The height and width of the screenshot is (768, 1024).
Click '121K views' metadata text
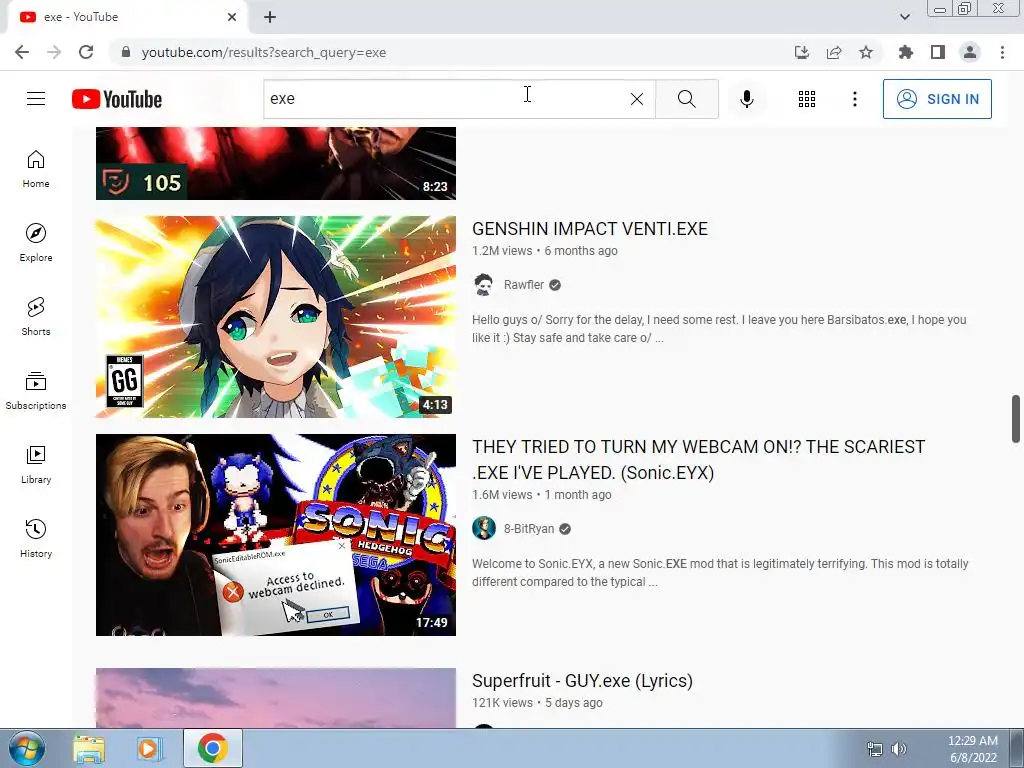tap(502, 703)
